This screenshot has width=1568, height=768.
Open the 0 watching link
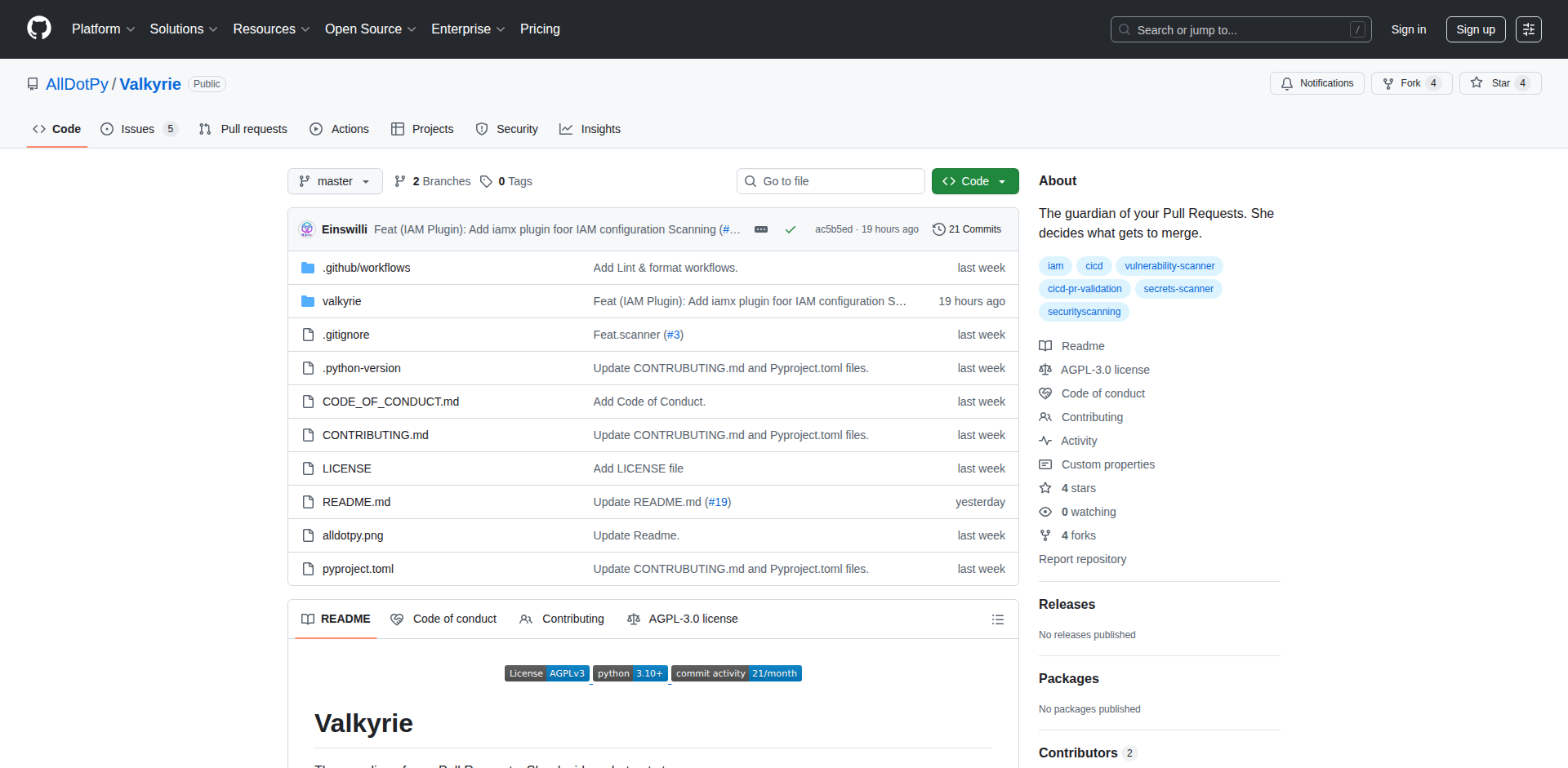point(1077,512)
